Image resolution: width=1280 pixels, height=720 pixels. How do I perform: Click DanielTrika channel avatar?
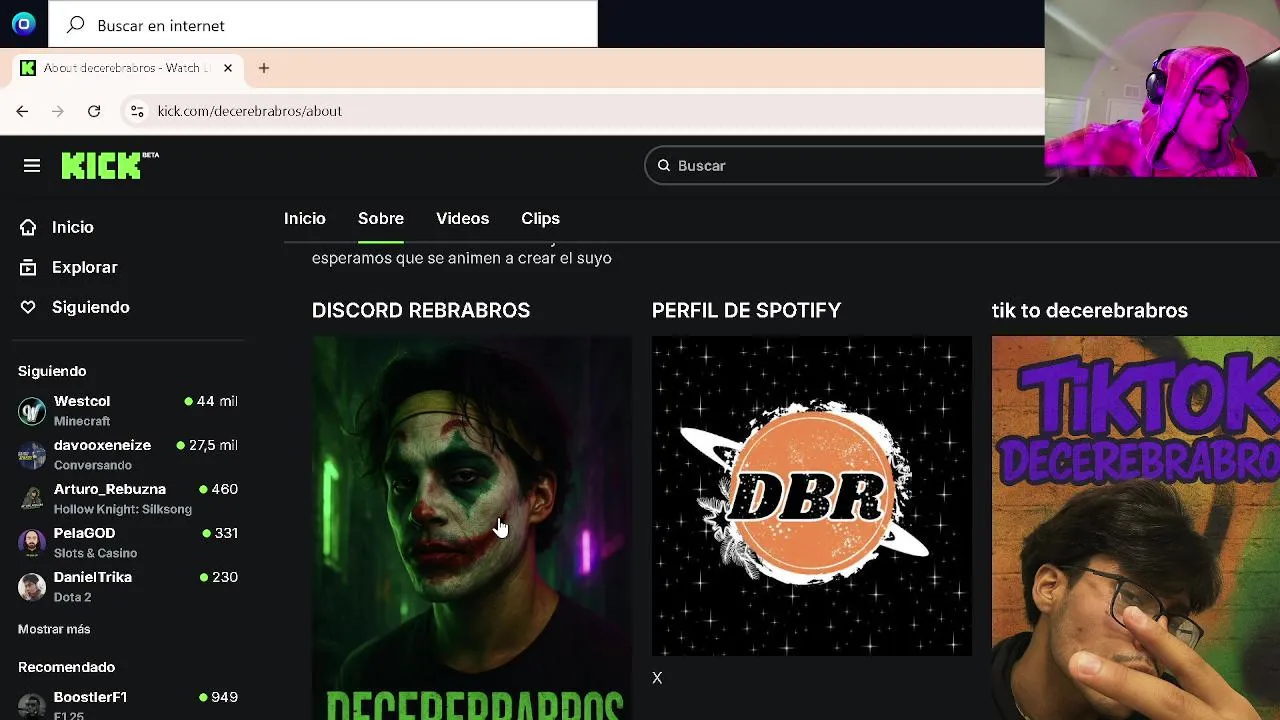click(32, 587)
